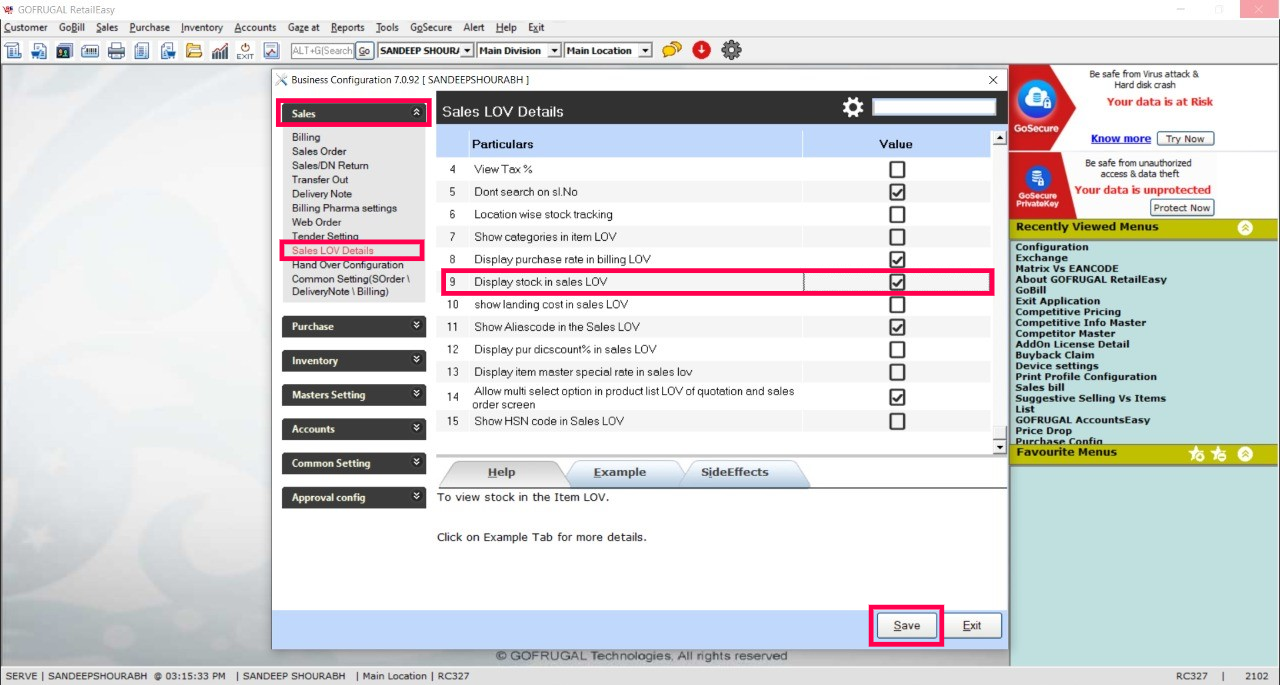
Task: Click the GoSecure cloud lock icon
Action: coord(1036,98)
